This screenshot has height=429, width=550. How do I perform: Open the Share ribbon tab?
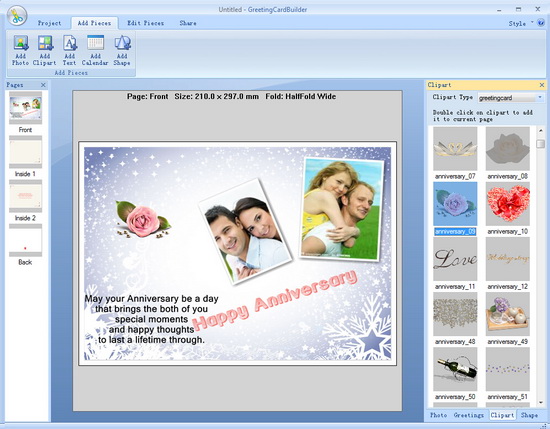tap(188, 23)
